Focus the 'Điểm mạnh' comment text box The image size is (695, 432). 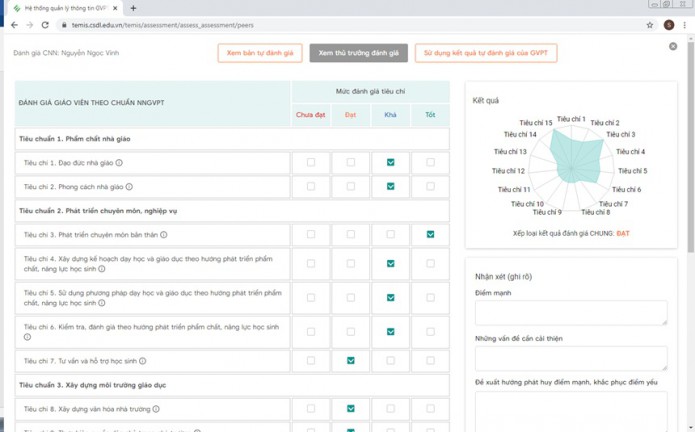coord(571,312)
